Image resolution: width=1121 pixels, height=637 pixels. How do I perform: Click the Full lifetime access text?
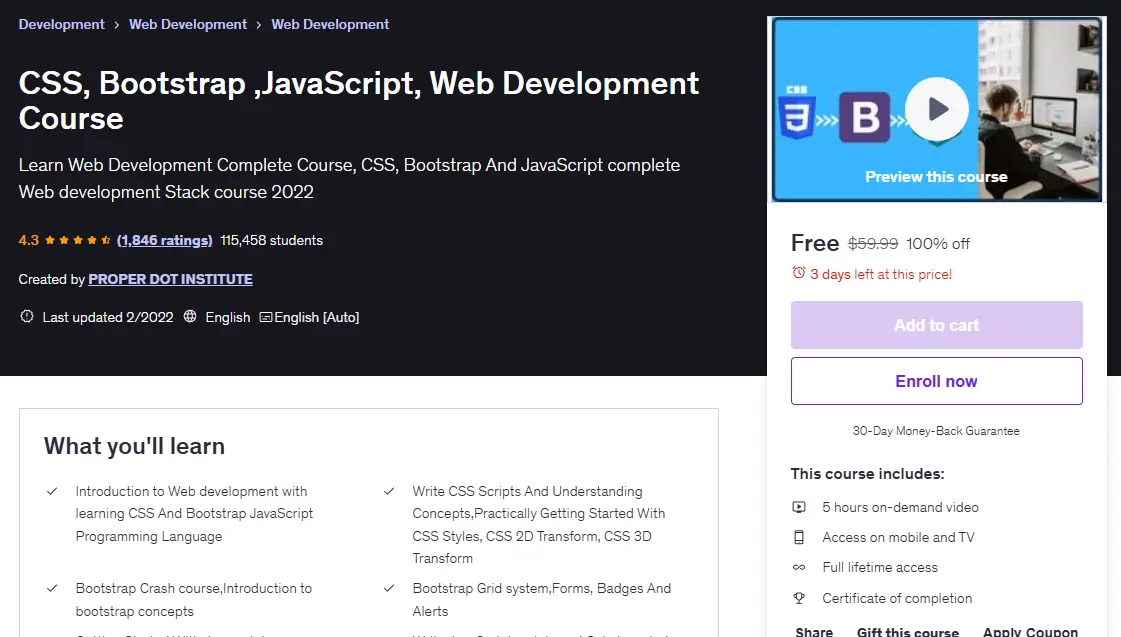click(x=880, y=568)
